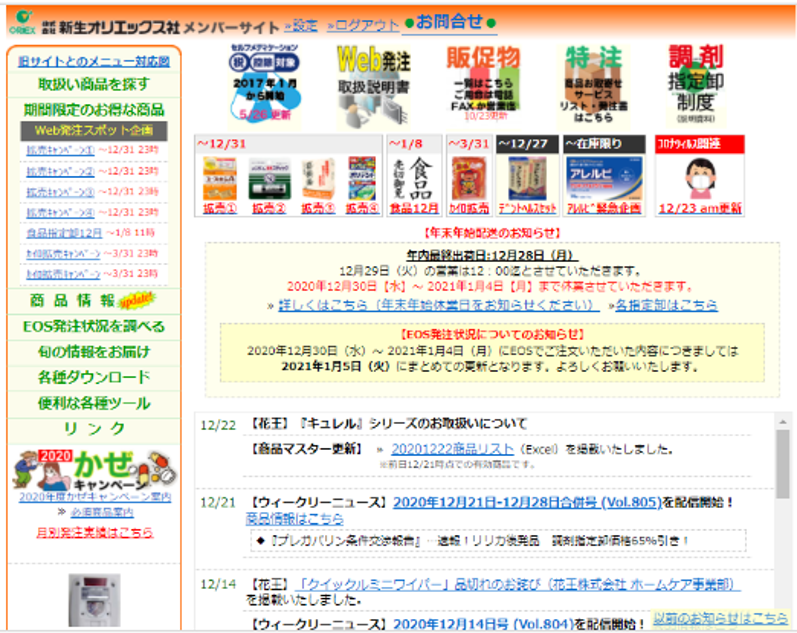Open 旧サイトとのメニュー対応図 link
This screenshot has height=633, width=797.
tap(94, 62)
